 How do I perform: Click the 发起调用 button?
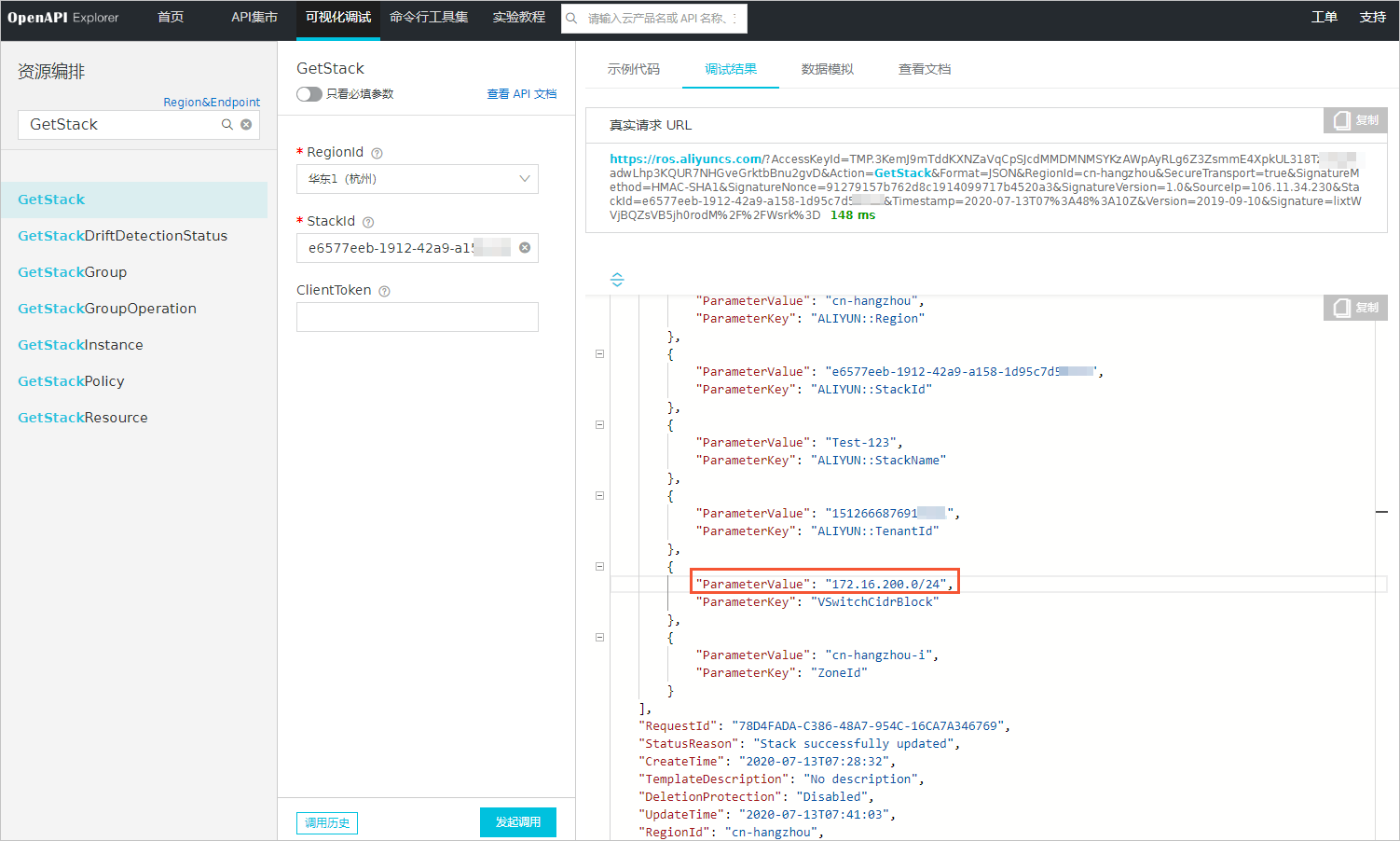point(518,822)
